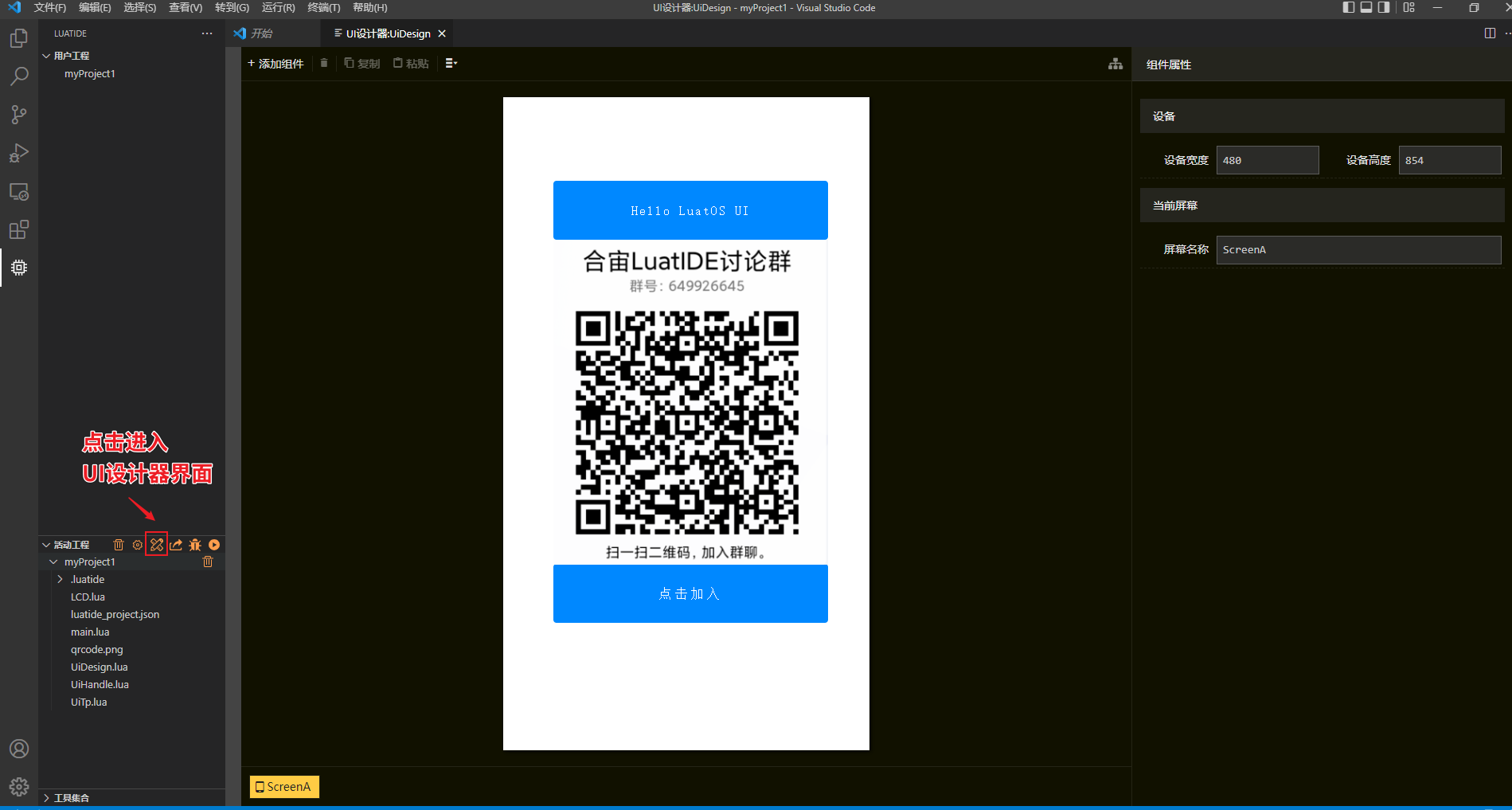1512x810 pixels.
Task: Expand the 工具集合 section
Action: tap(71, 798)
